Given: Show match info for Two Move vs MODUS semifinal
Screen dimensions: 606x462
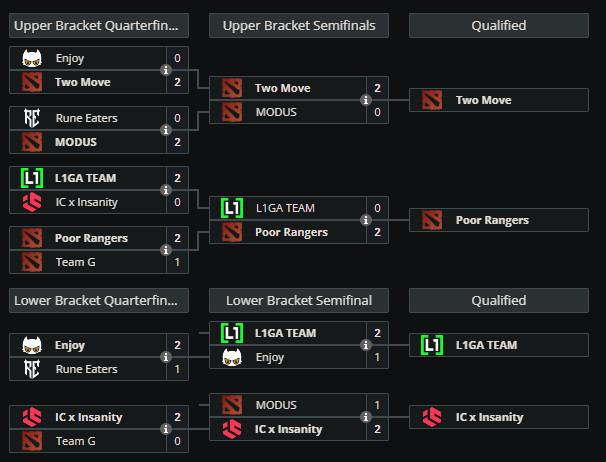Looking at the screenshot, I should point(366,100).
